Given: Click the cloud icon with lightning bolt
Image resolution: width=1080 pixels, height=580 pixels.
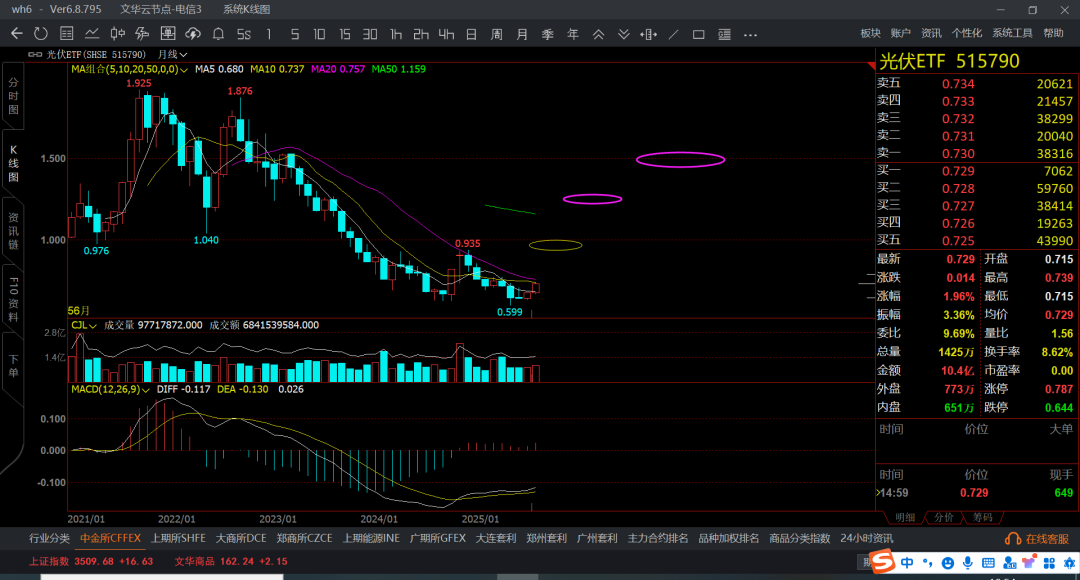Looking at the screenshot, I should (193, 34).
